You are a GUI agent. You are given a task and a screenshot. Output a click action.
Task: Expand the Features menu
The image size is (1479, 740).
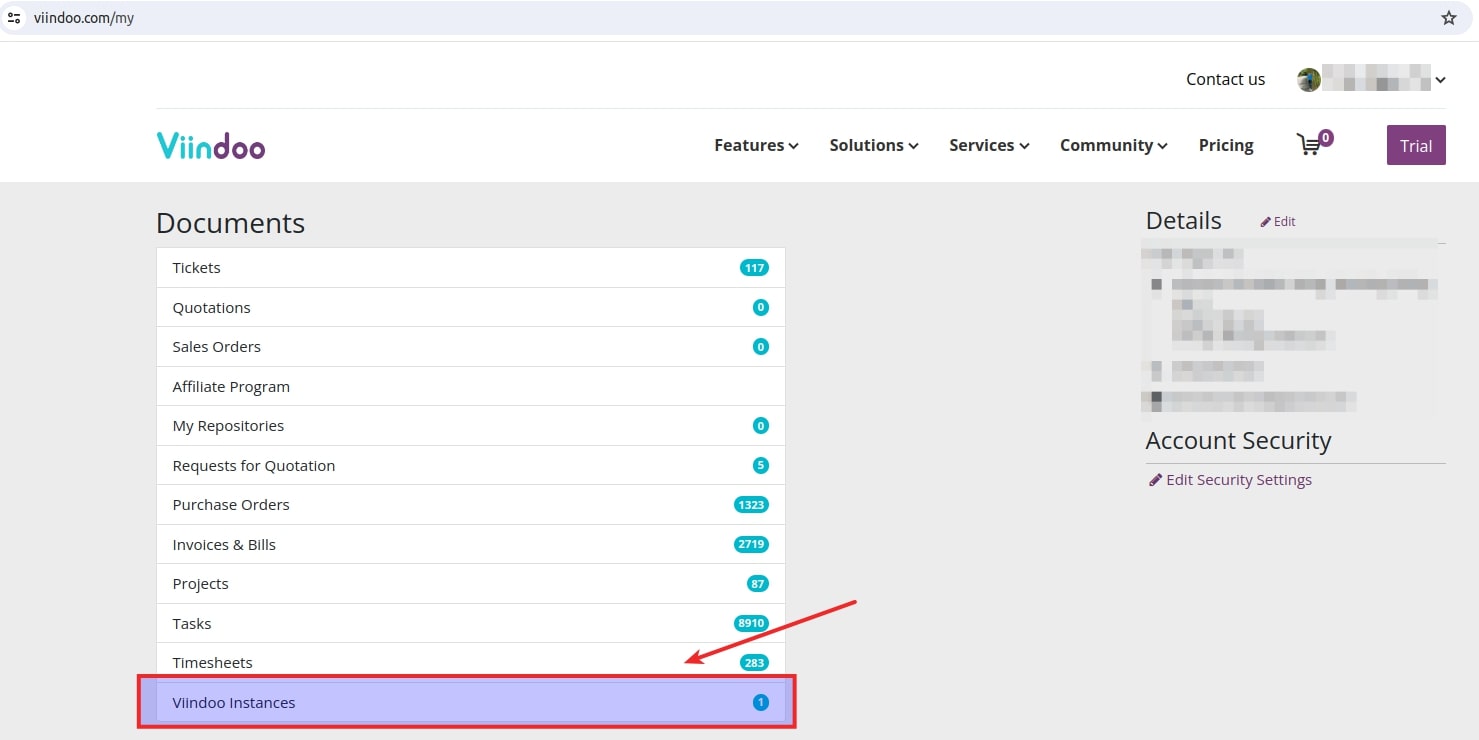756,145
